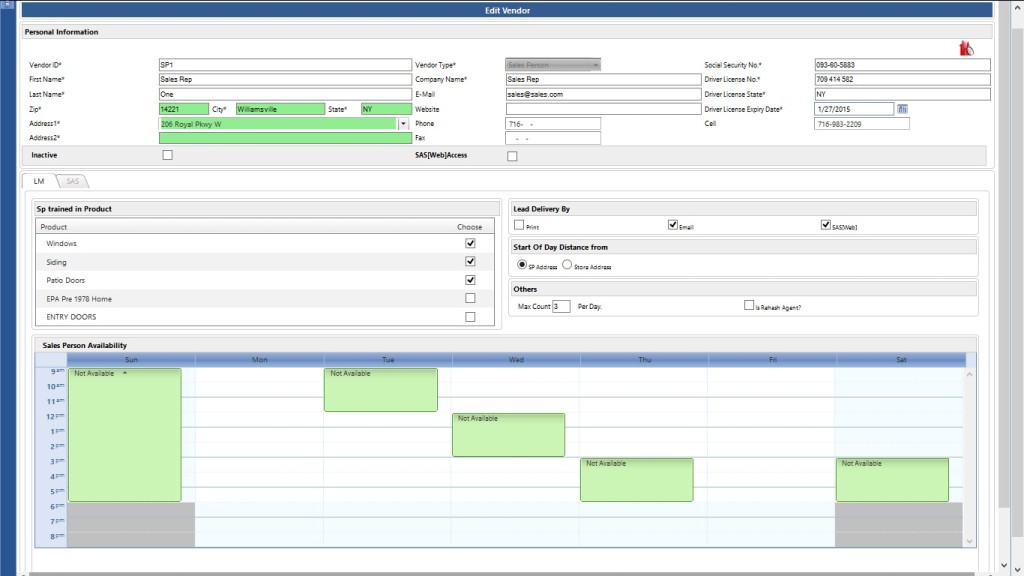Open the Driver License Expiry calendar picker
Viewport: 1024px width, 576px height.
click(902, 109)
